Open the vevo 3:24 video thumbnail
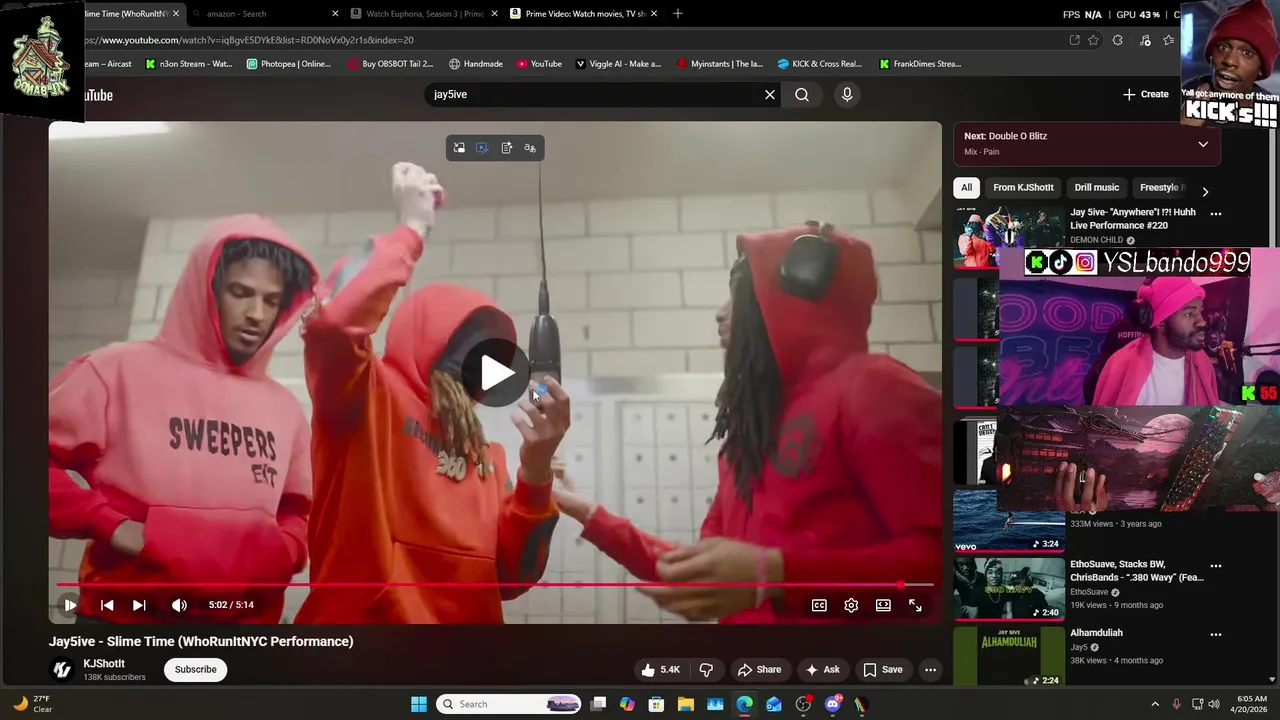Image resolution: width=1280 pixels, height=720 pixels. pyautogui.click(x=1008, y=521)
